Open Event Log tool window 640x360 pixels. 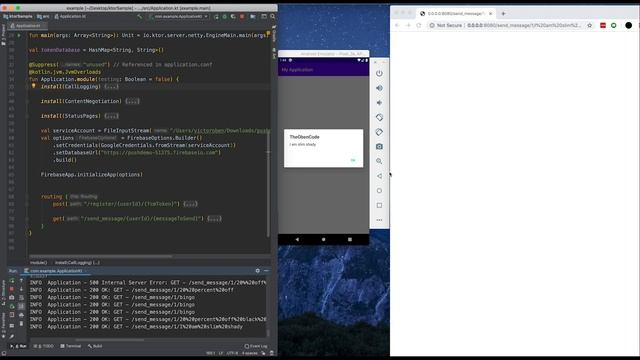(256, 346)
